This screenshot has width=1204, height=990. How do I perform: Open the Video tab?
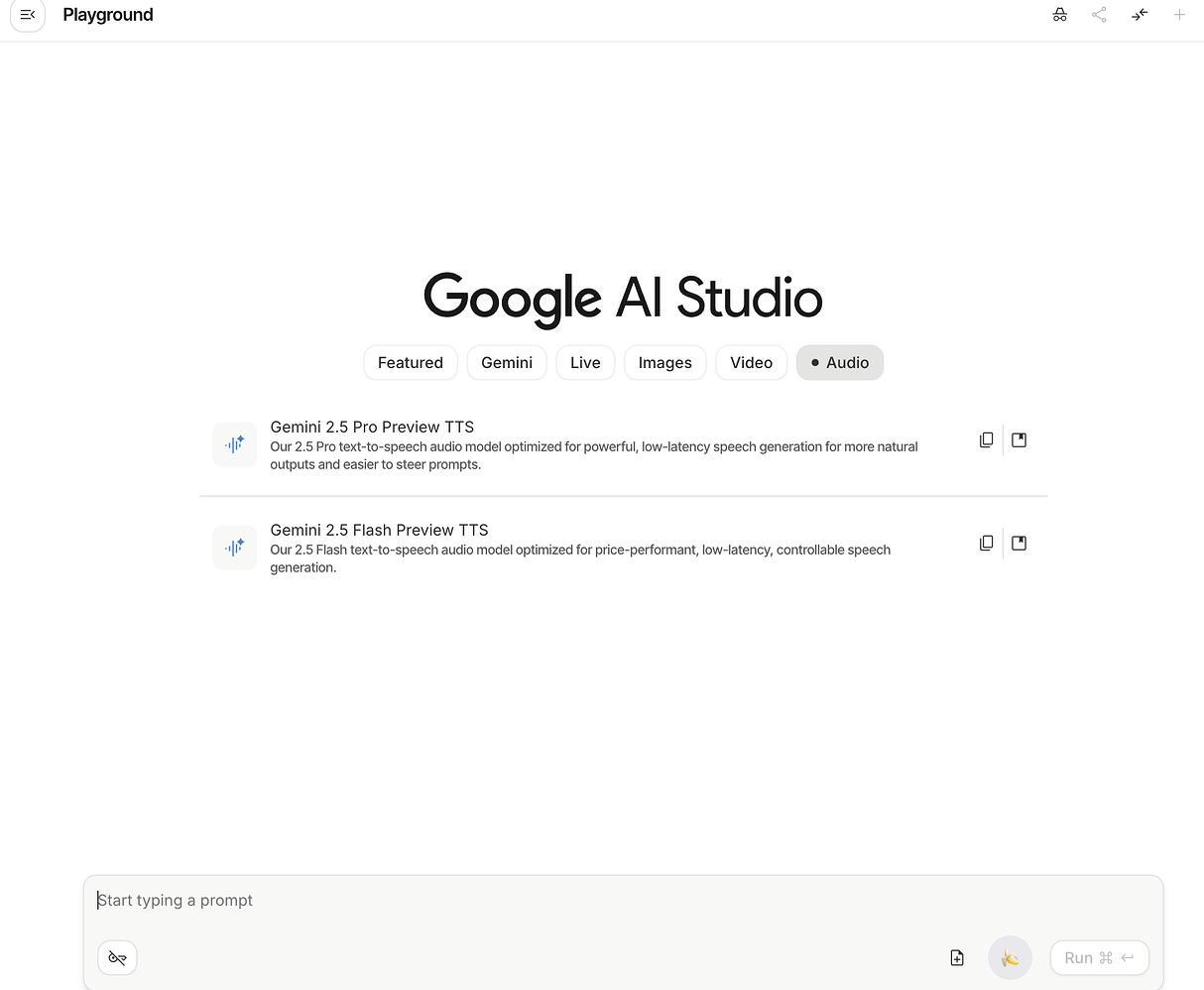pos(752,363)
